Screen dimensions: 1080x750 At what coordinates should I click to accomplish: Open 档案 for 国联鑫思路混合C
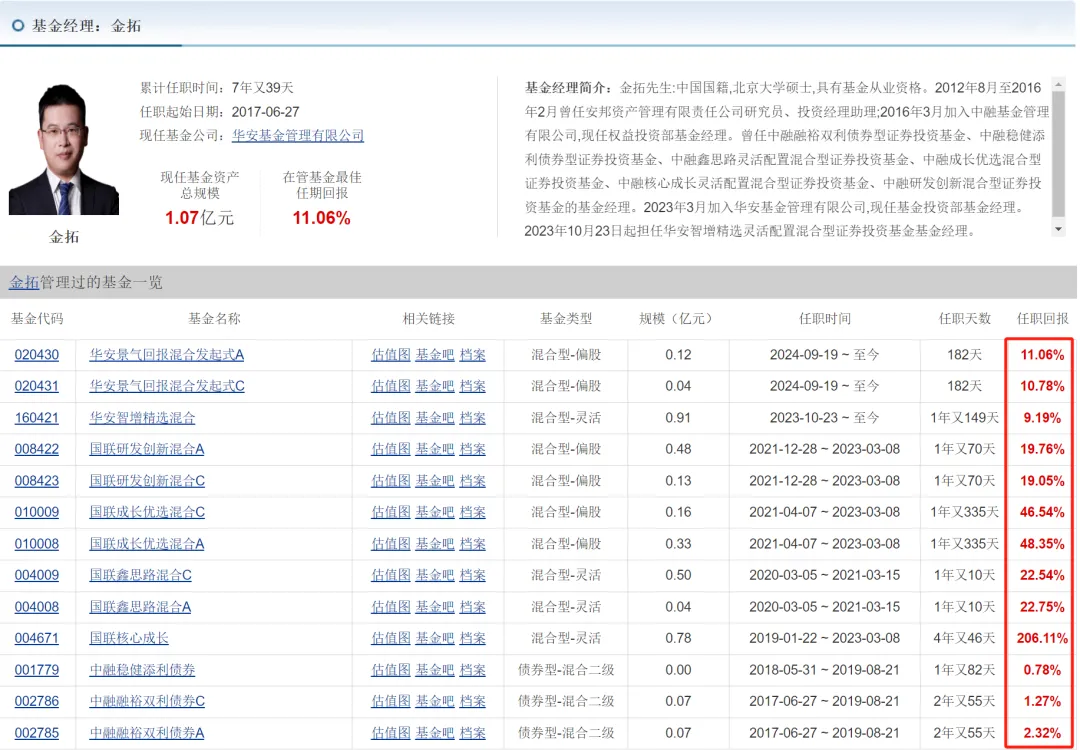(472, 575)
